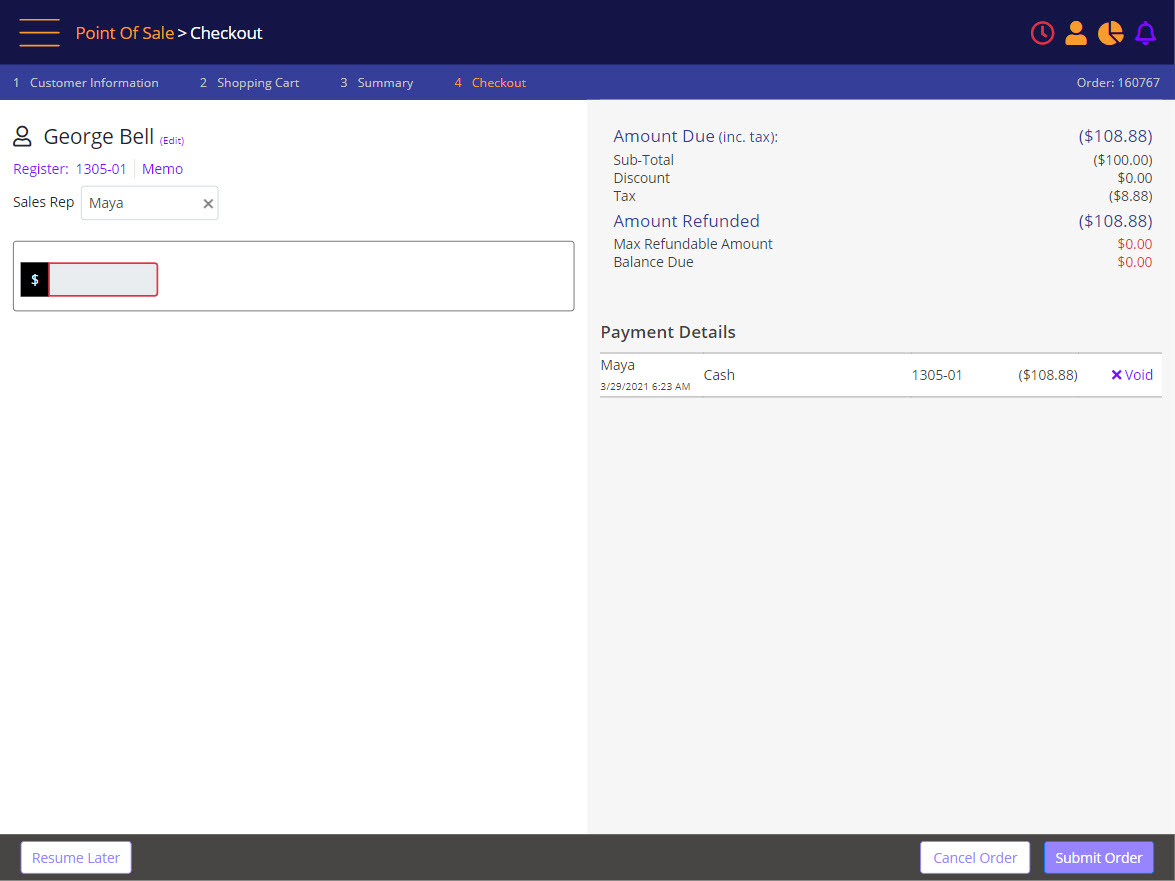Click the Cancel Order button
The image size is (1175, 881).
(x=975, y=858)
